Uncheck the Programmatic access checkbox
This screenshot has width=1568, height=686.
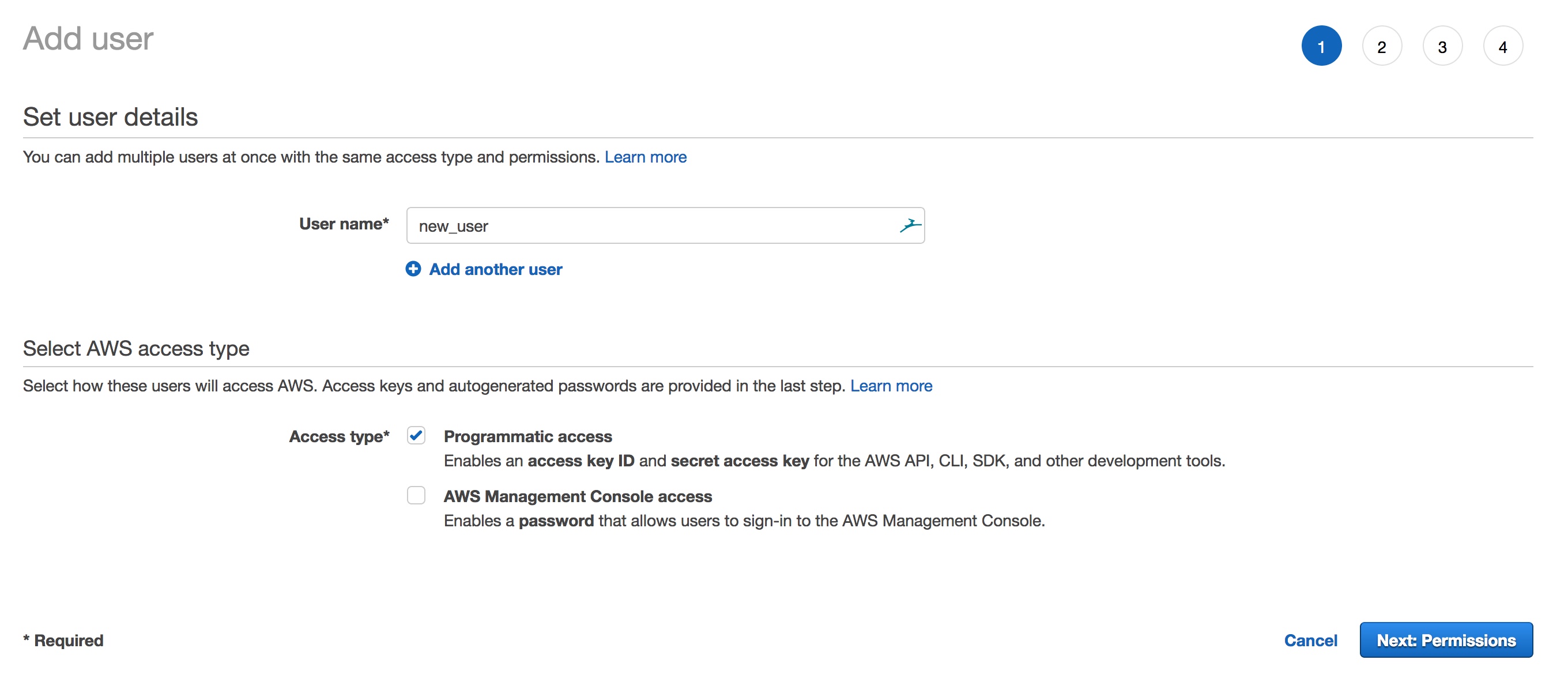[x=416, y=436]
